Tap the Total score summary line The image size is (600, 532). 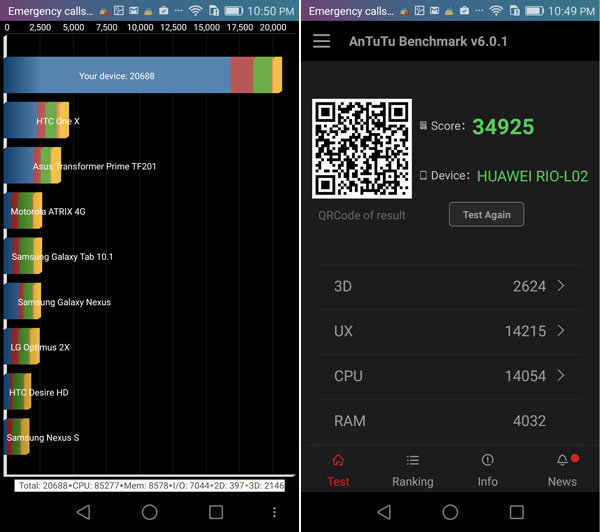point(150,486)
